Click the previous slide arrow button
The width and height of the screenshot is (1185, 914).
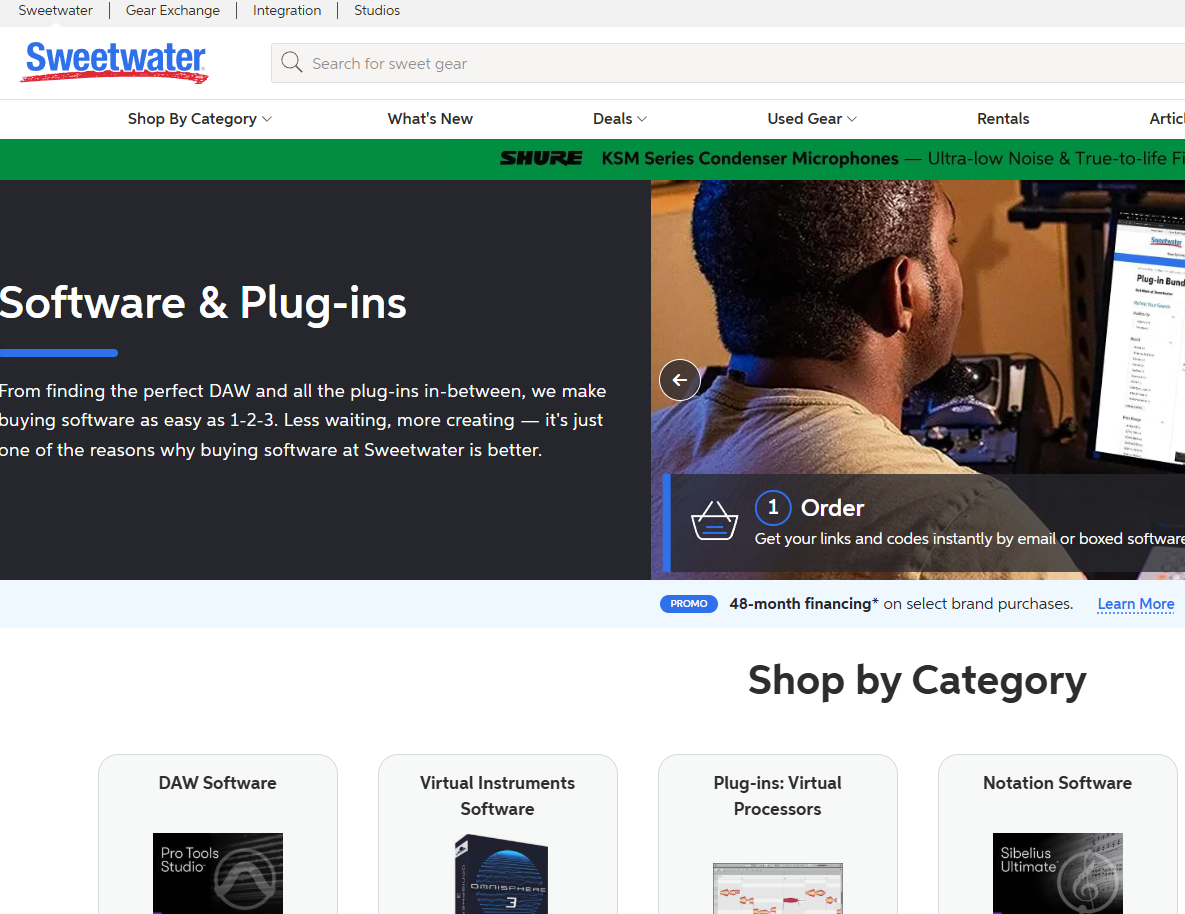[x=680, y=380]
